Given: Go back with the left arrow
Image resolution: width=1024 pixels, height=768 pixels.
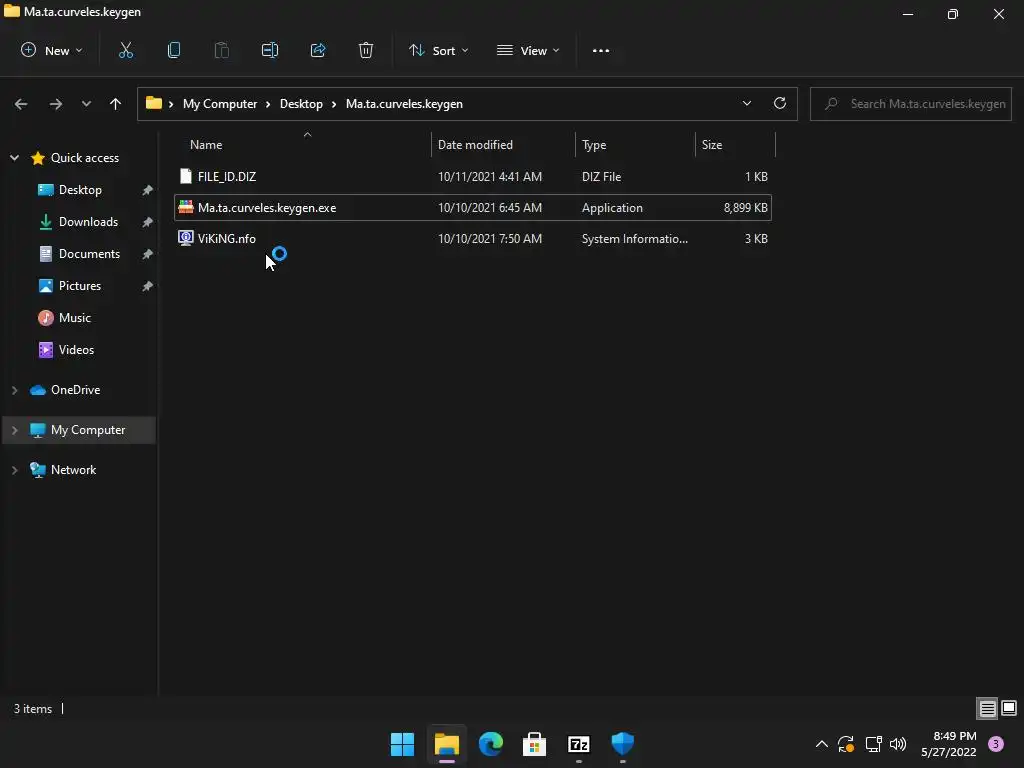Looking at the screenshot, I should pyautogui.click(x=21, y=104).
